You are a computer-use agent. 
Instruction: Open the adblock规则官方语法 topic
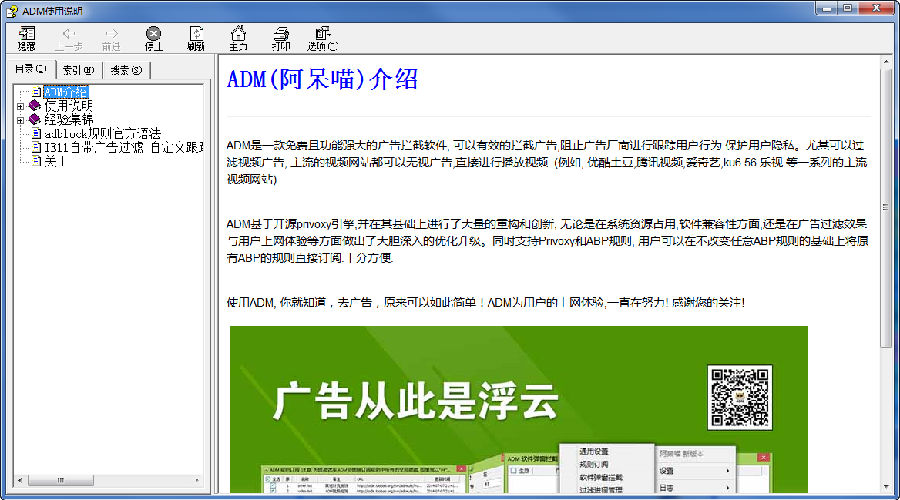pos(103,133)
